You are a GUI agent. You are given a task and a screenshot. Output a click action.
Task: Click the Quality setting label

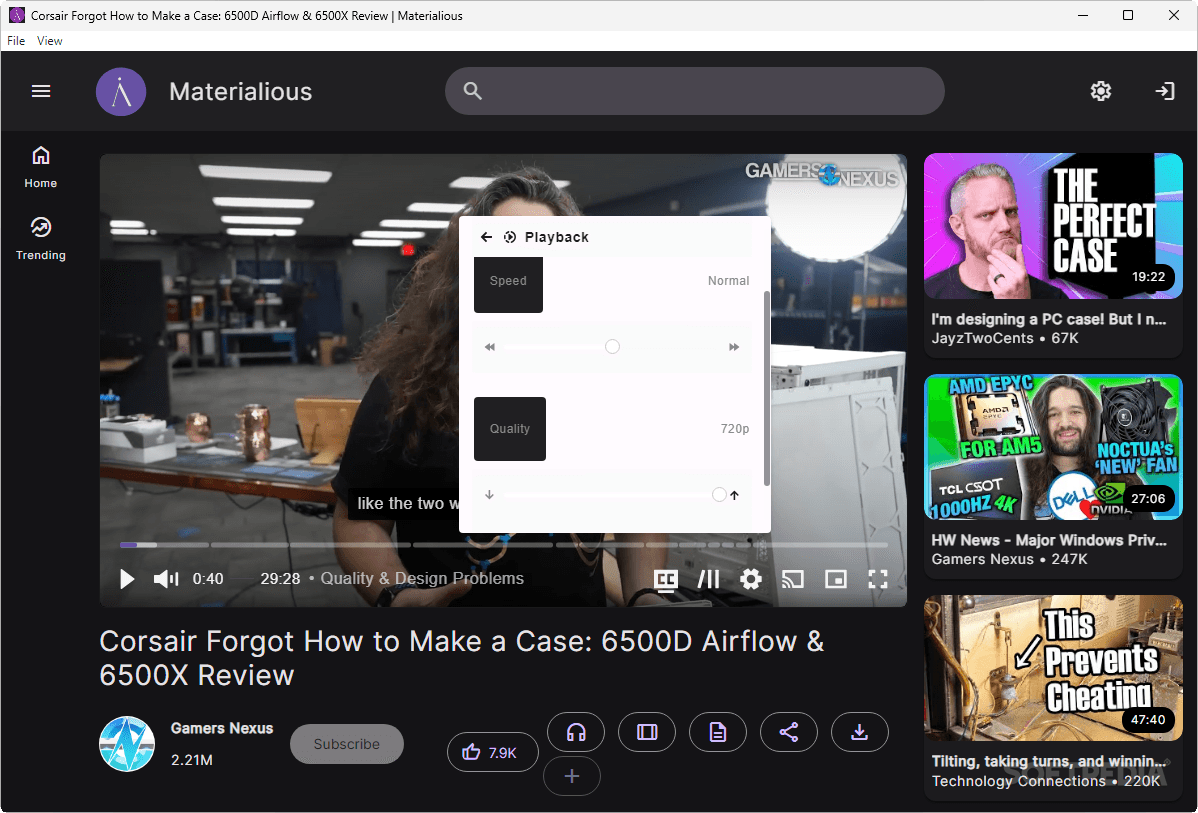[x=510, y=429]
